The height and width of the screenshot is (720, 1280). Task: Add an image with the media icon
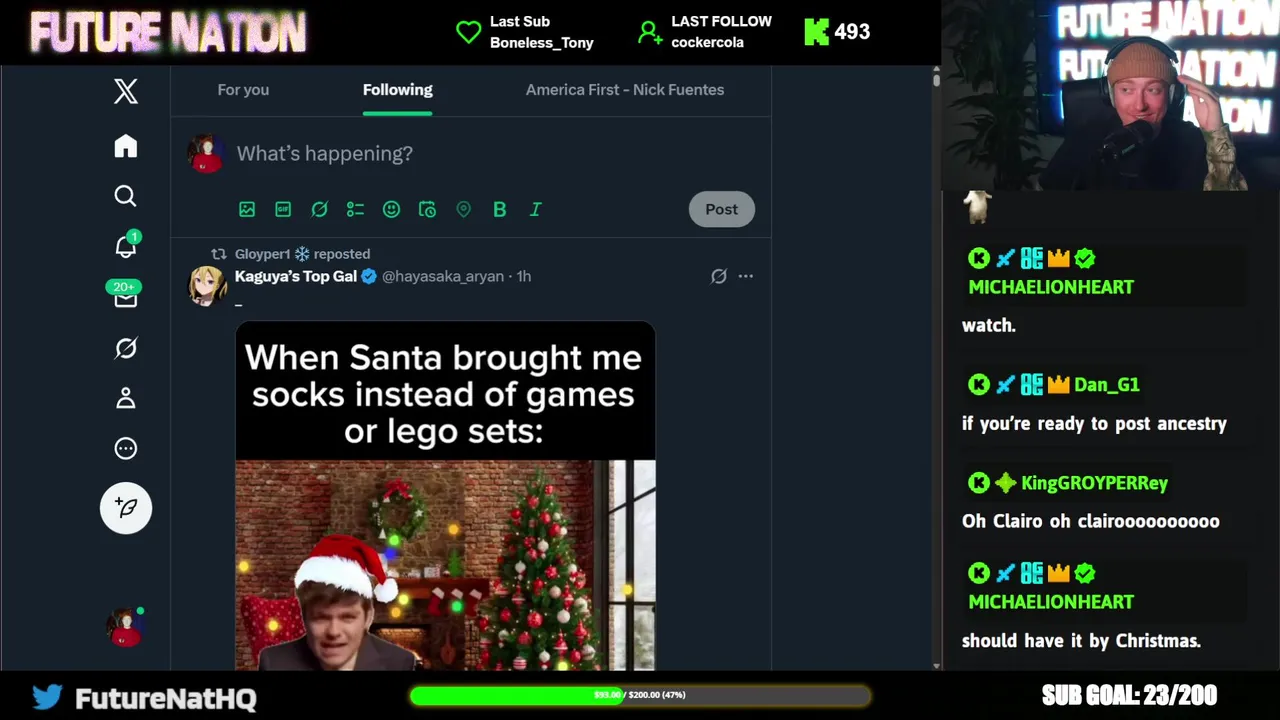click(247, 209)
